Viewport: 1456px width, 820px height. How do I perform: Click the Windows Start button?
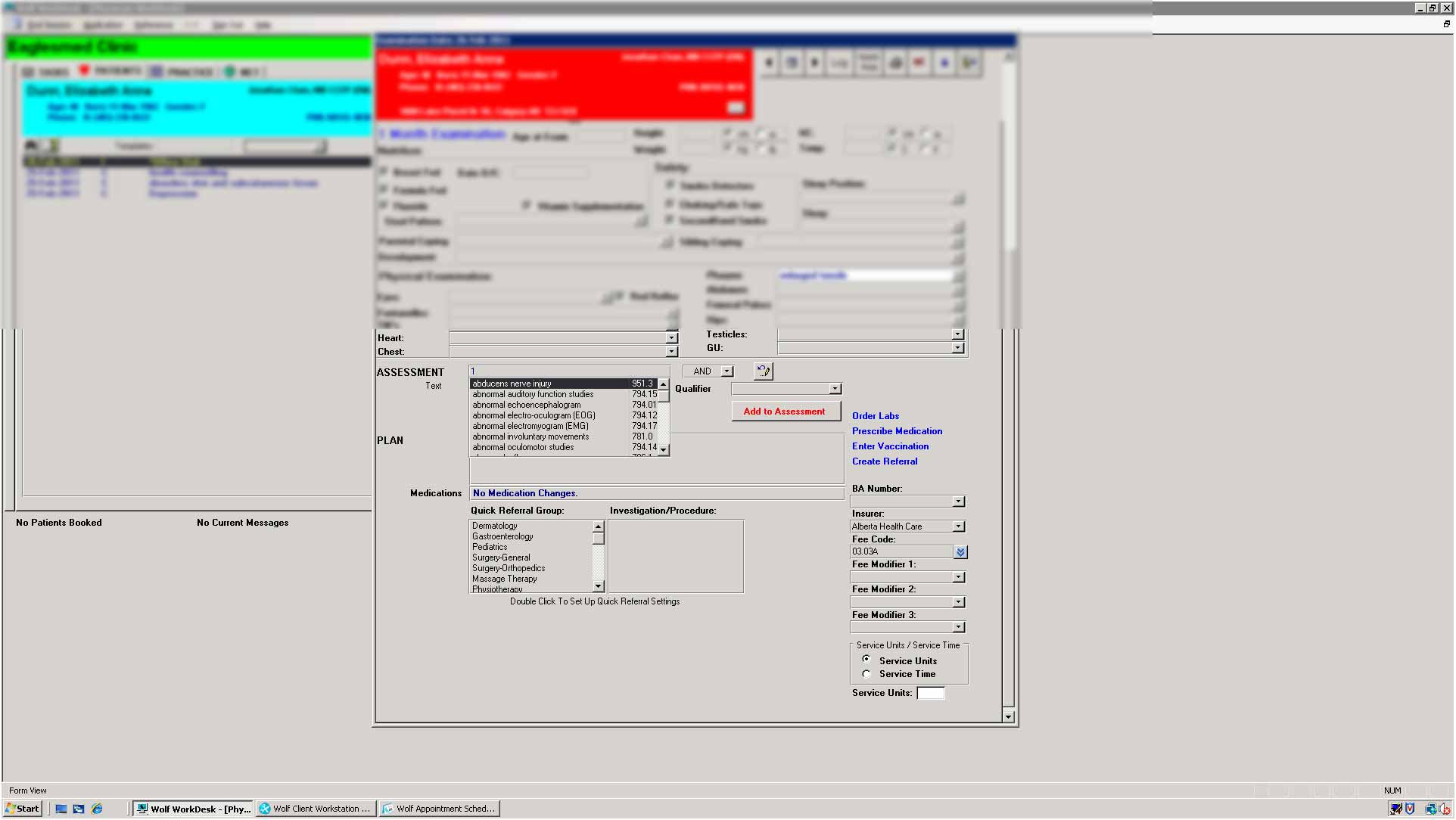point(23,809)
